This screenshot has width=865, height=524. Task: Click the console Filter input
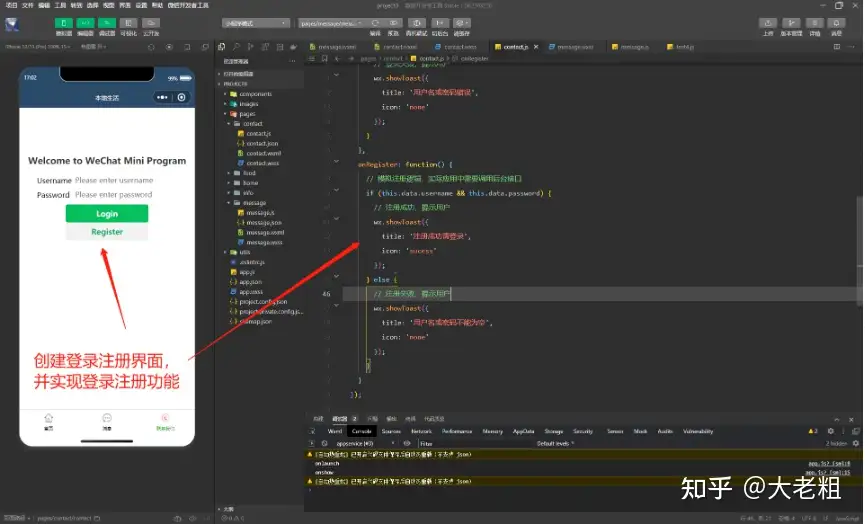tap(474, 443)
